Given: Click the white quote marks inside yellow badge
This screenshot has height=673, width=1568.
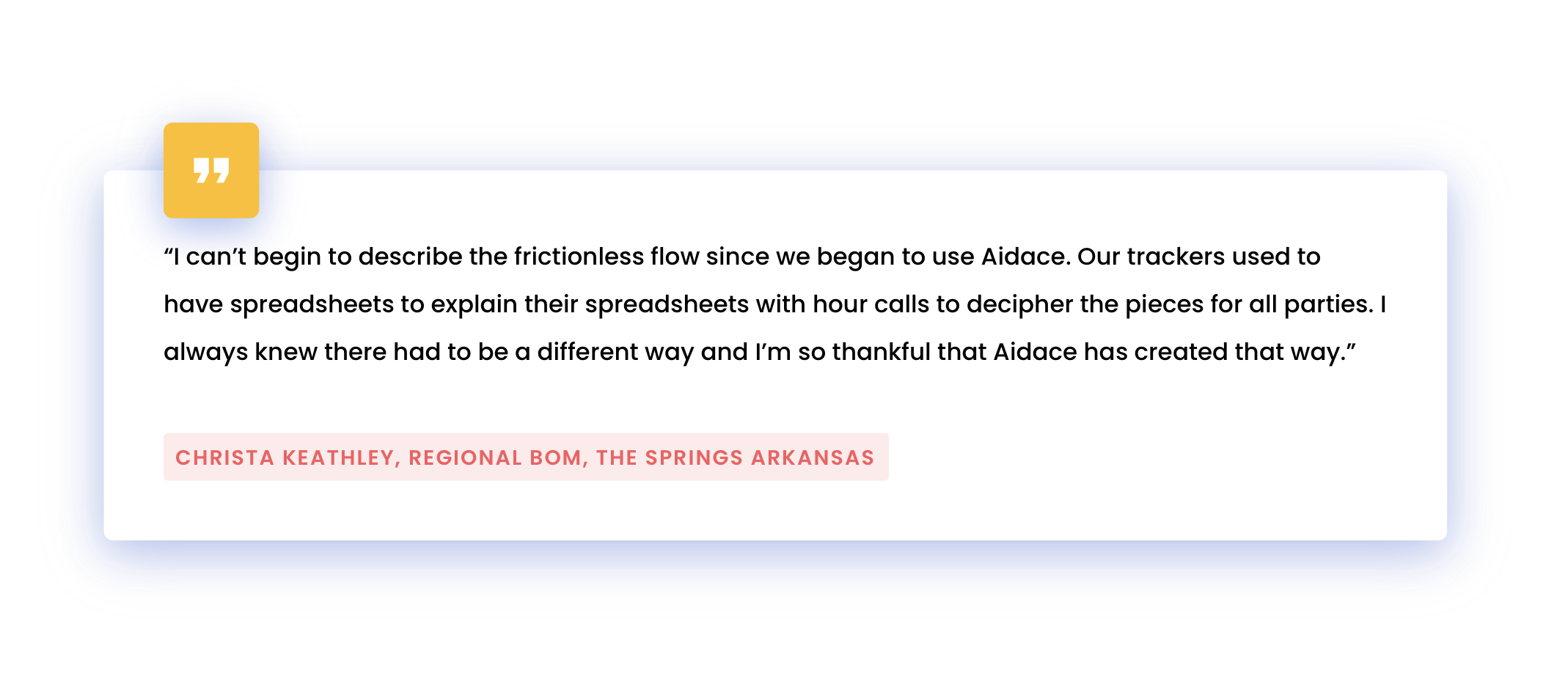Looking at the screenshot, I should [211, 170].
